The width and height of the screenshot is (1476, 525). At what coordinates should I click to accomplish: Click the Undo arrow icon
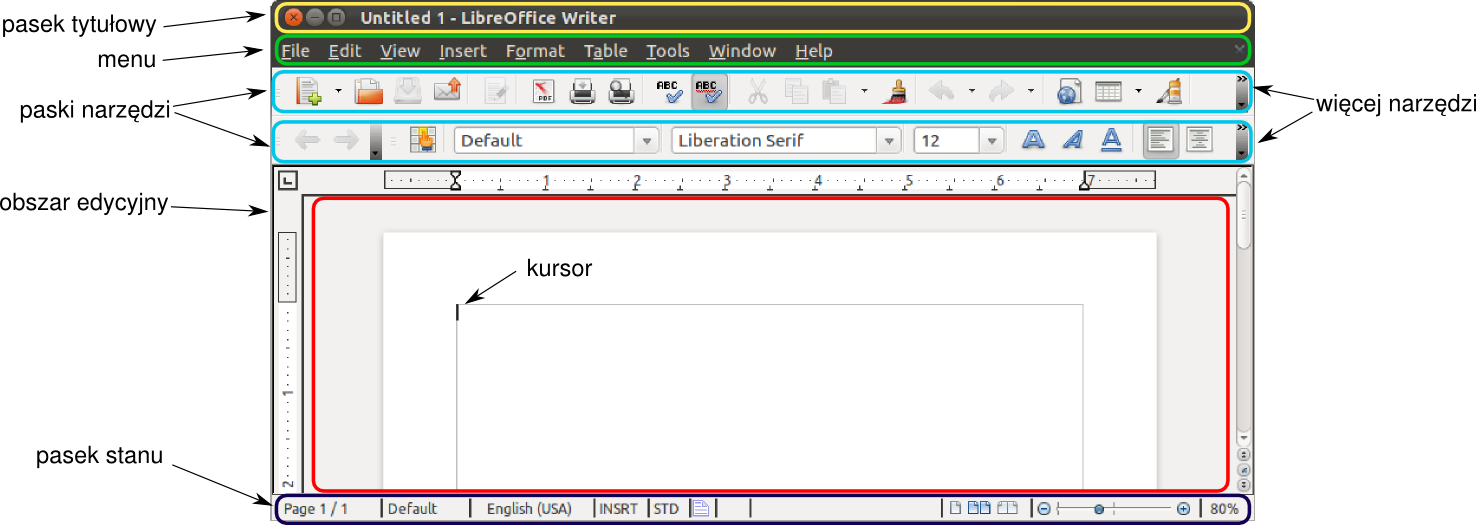942,92
